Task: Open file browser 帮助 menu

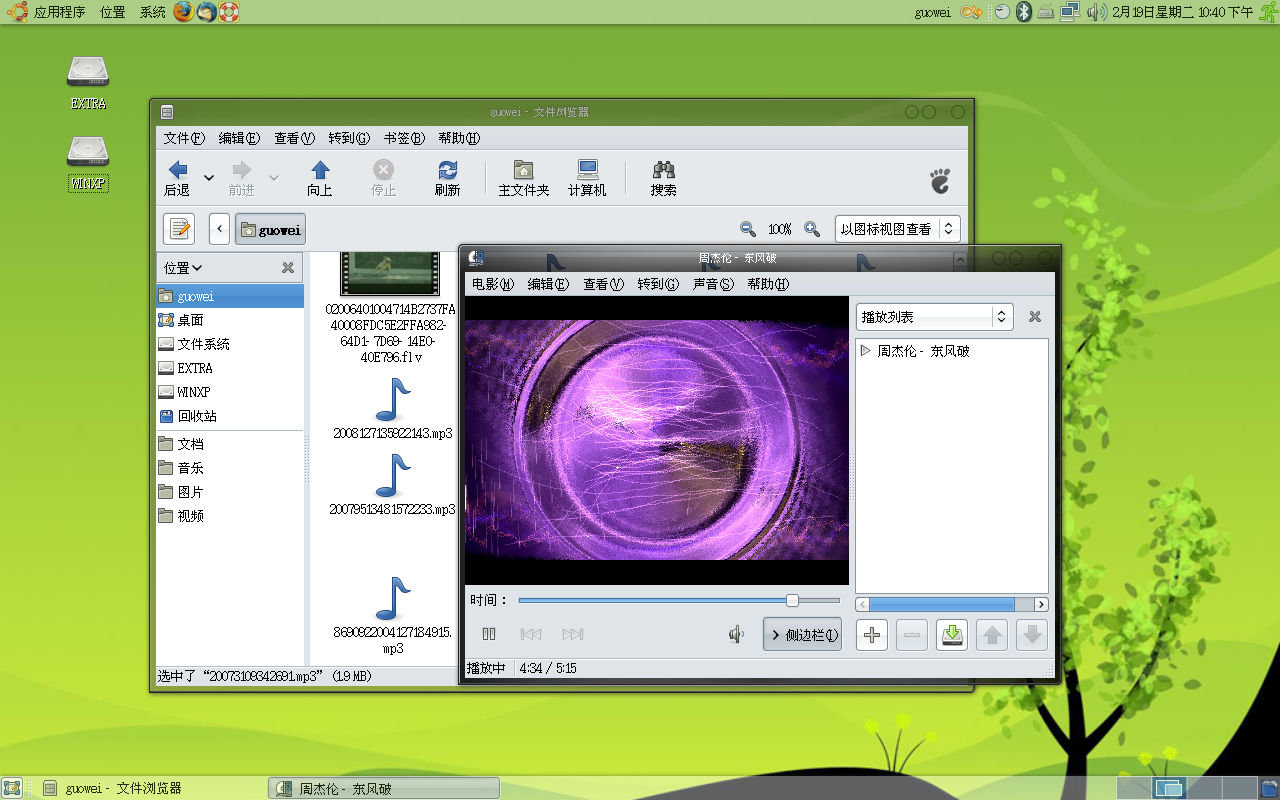Action: [459, 139]
